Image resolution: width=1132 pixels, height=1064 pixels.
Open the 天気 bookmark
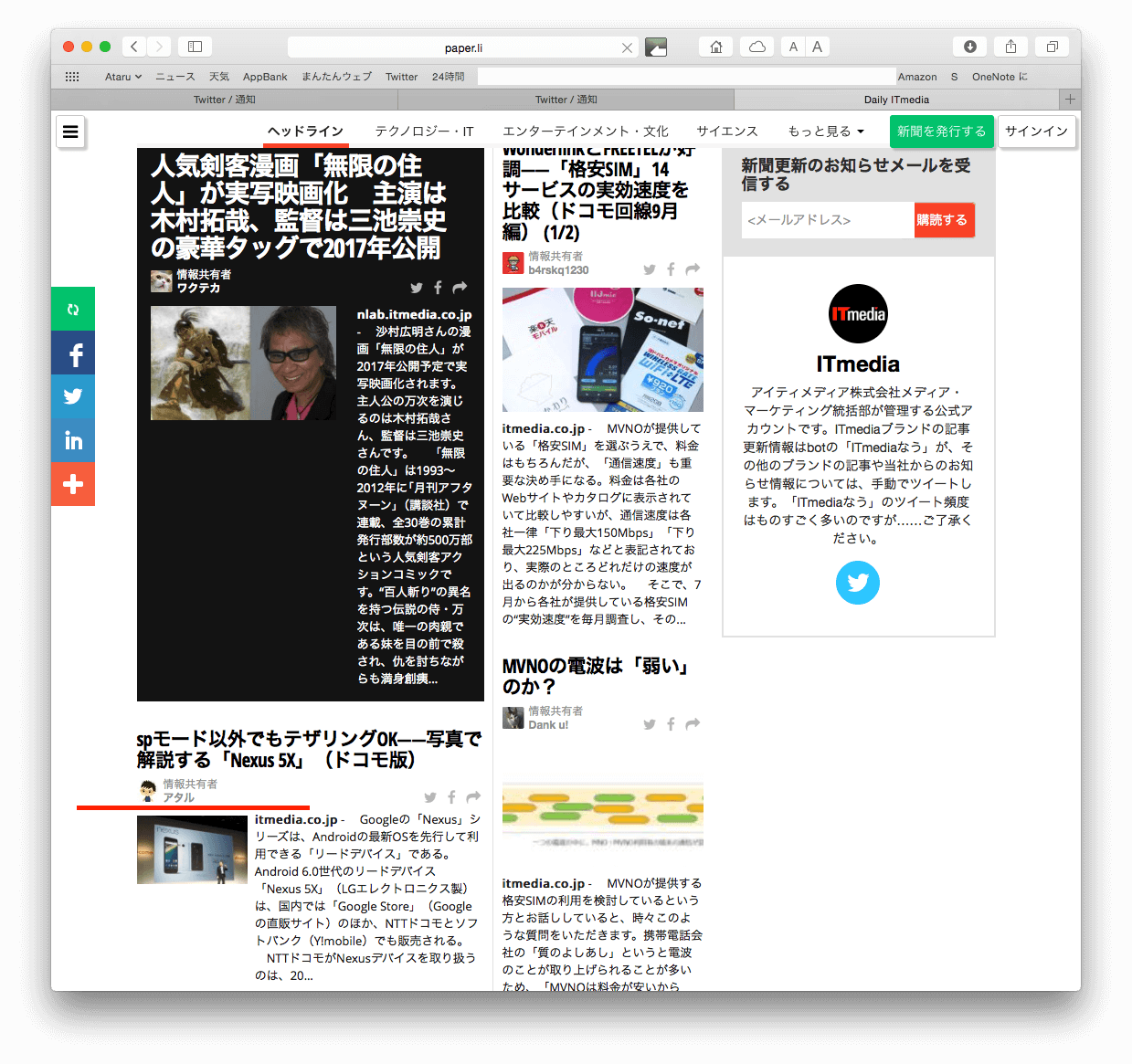point(219,77)
